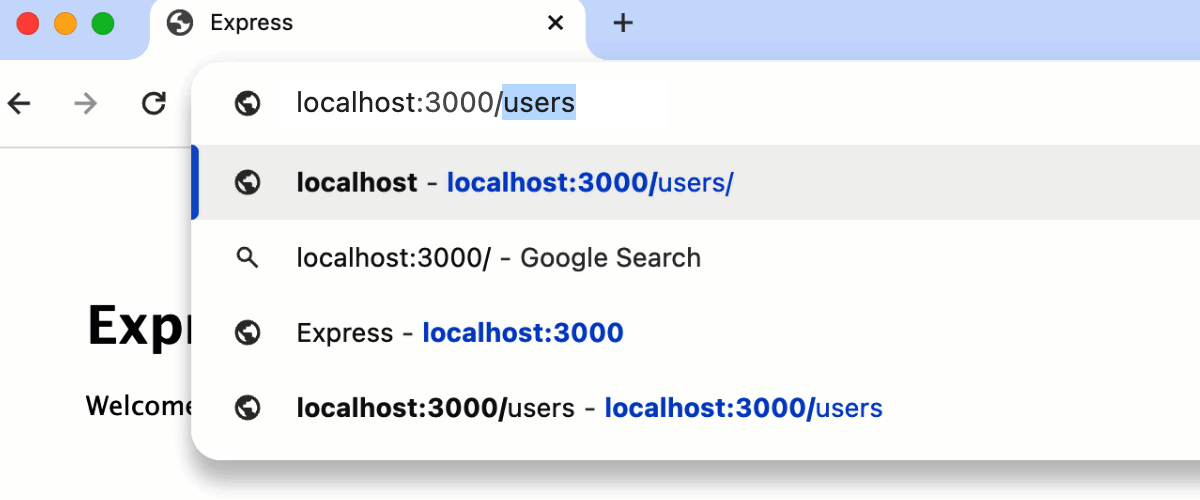This screenshot has height=500, width=1200.
Task: Click the globe favicon on Express tab
Action: (x=180, y=23)
